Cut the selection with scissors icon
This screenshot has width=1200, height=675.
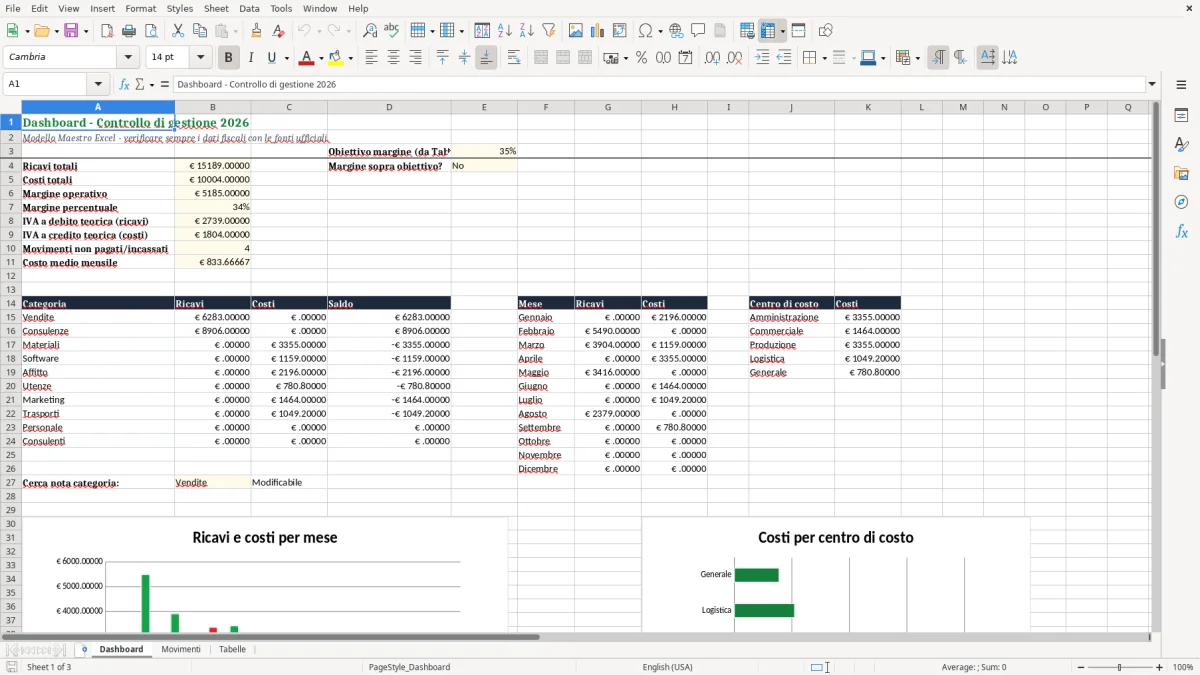click(178, 31)
